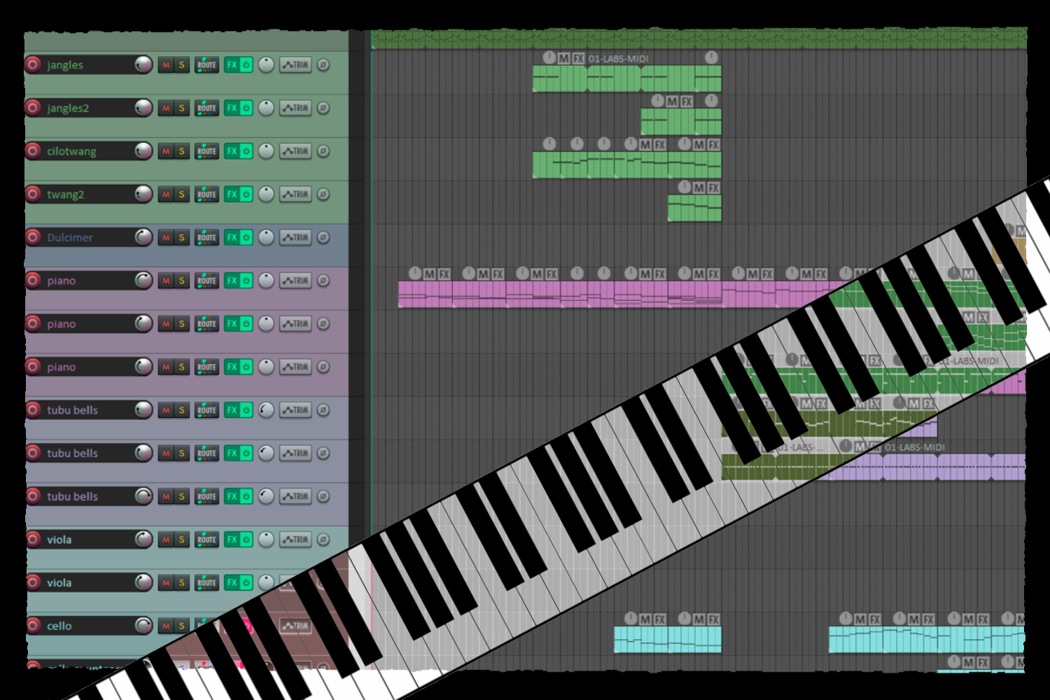This screenshot has width=1050, height=700.
Task: Open routing for Dulcimer track
Action: coord(206,238)
